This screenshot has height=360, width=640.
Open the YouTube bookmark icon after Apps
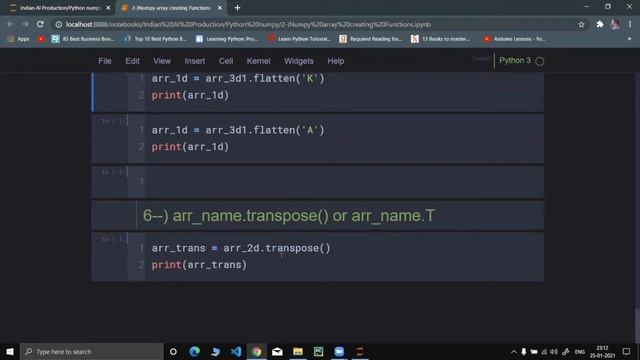[41, 39]
